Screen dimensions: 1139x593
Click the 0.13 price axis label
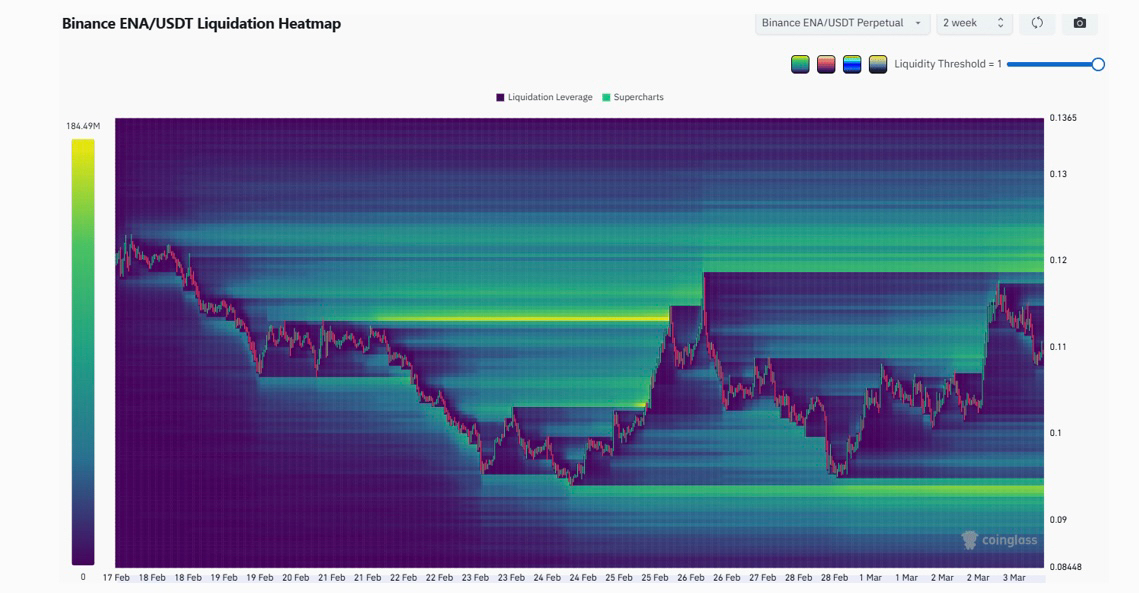pos(1058,174)
